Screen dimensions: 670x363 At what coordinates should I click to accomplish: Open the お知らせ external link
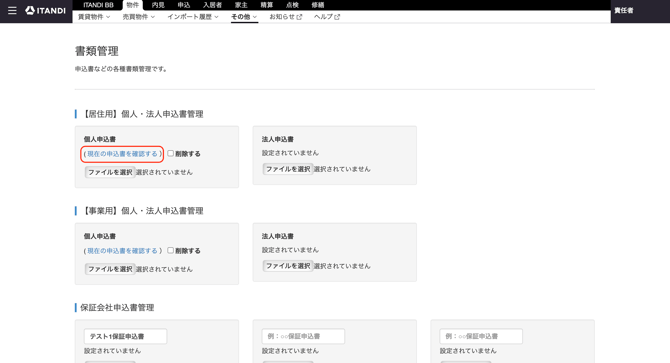(285, 17)
